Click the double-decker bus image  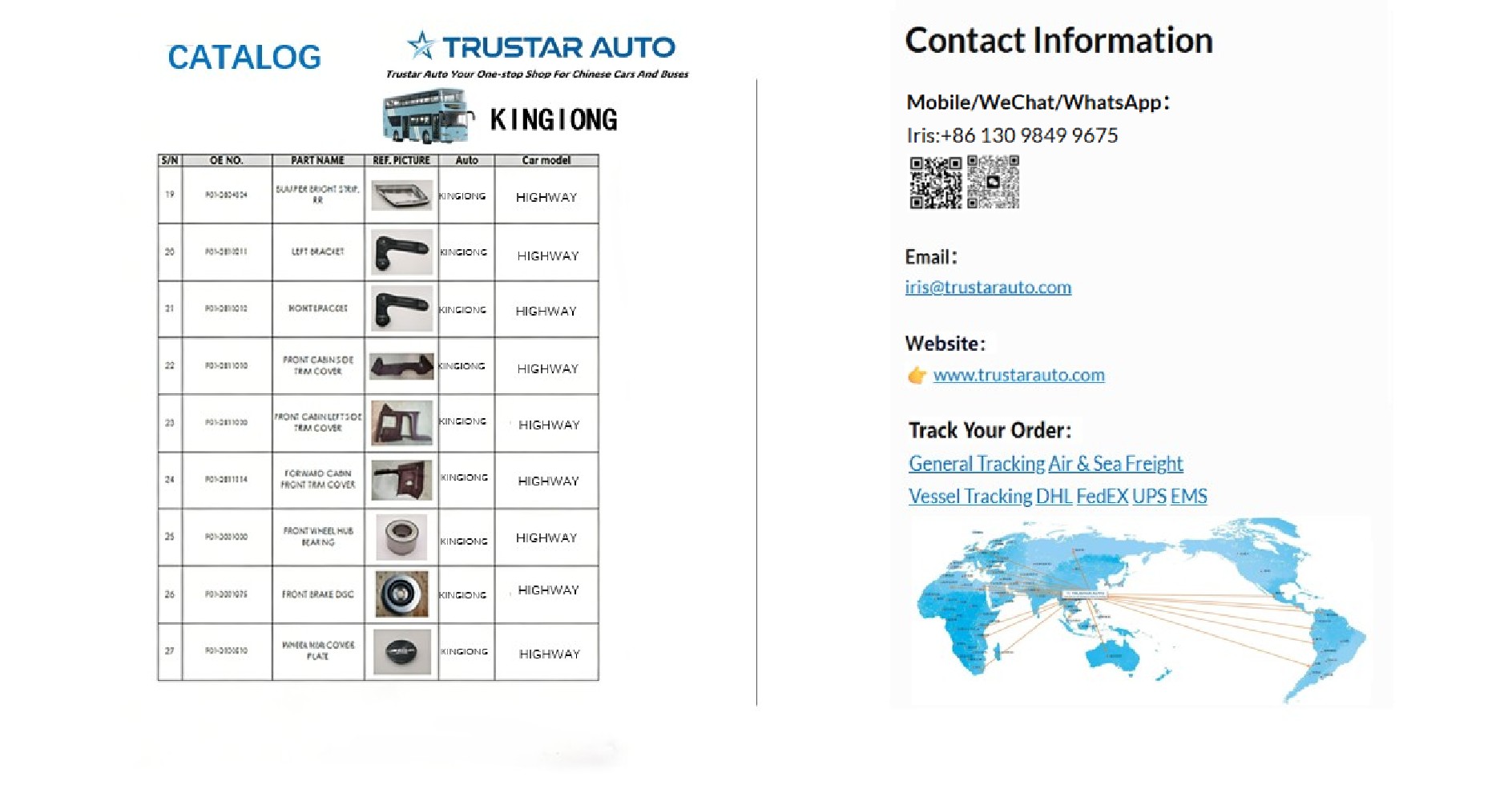427,116
